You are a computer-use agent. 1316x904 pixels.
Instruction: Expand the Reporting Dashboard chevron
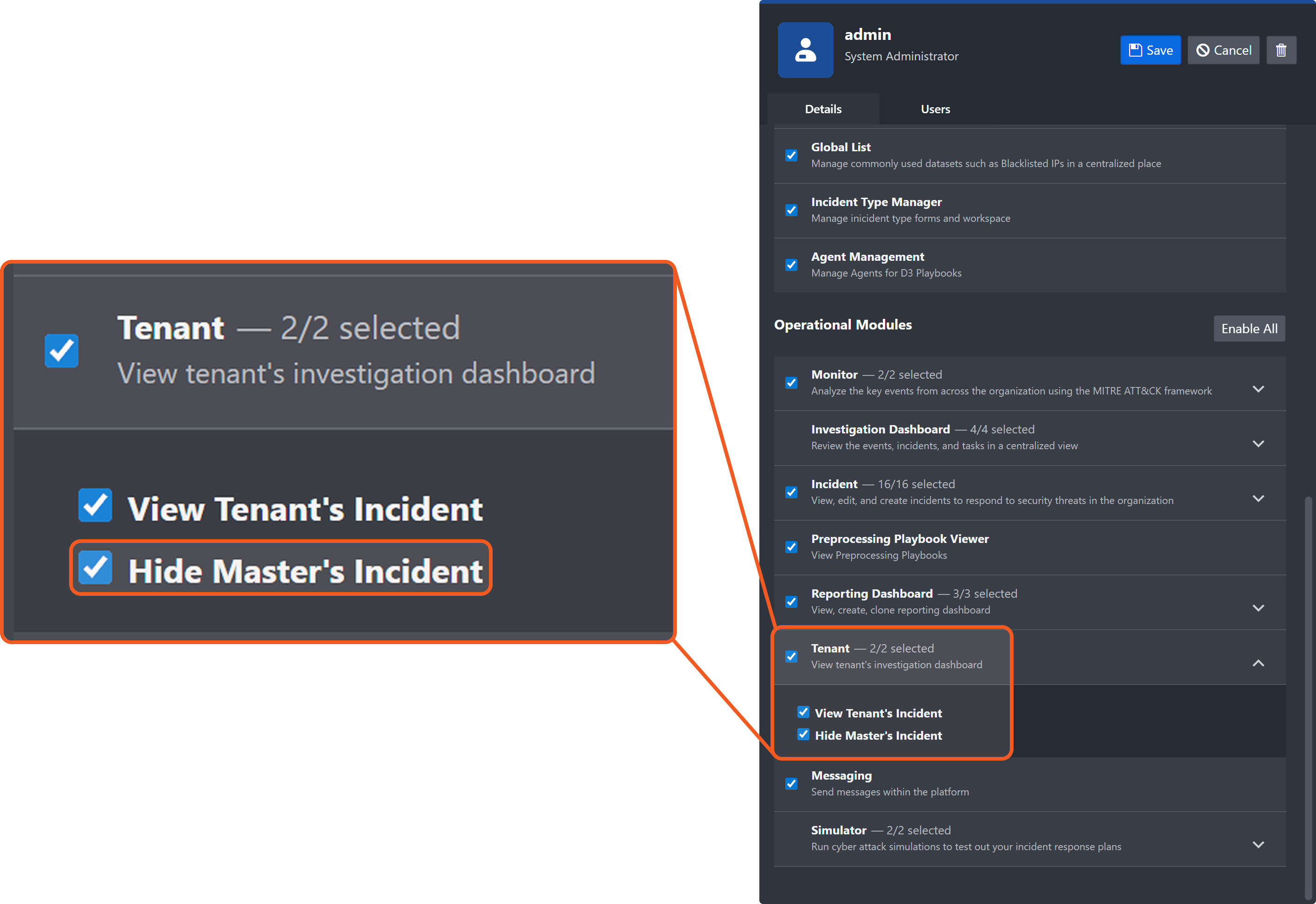pyautogui.click(x=1258, y=608)
